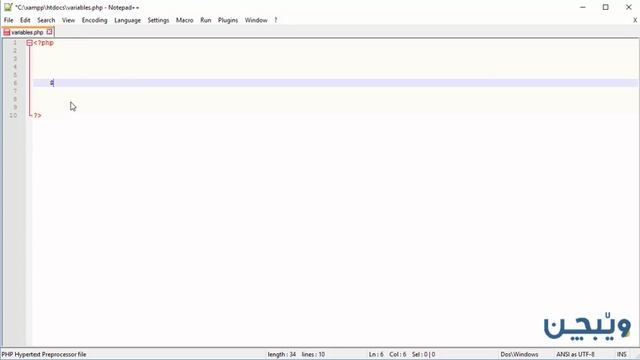Image resolution: width=640 pixels, height=360 pixels.
Task: Open the ? help menu
Action: pos(276,20)
